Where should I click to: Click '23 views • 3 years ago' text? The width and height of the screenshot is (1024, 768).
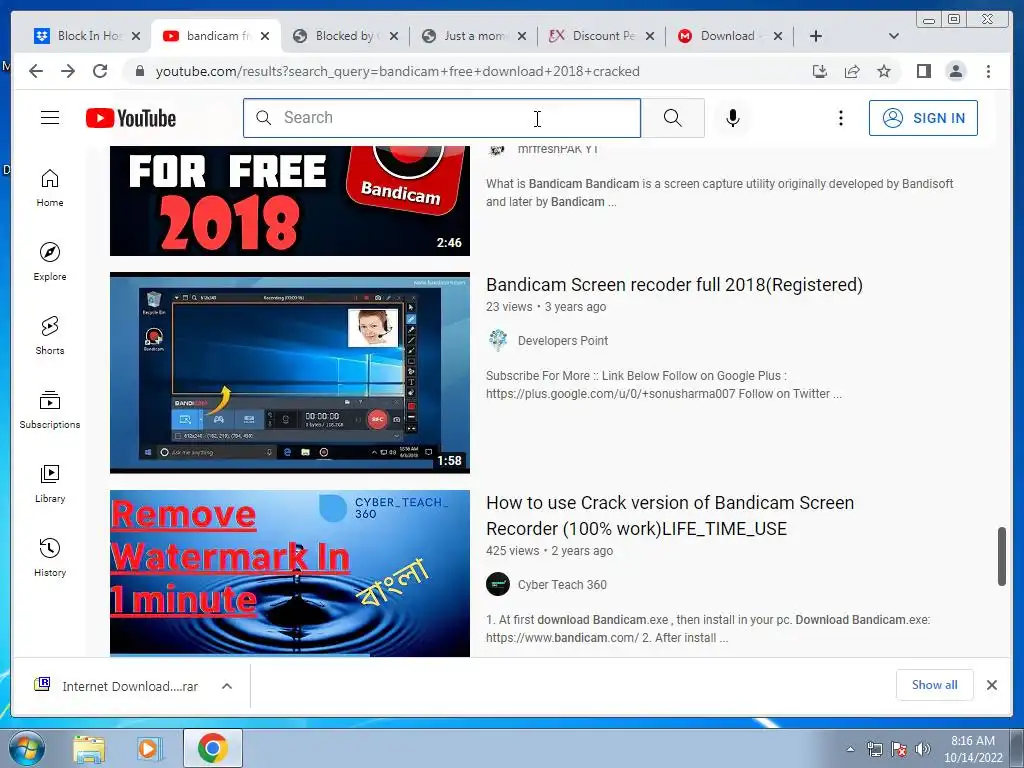(x=546, y=307)
